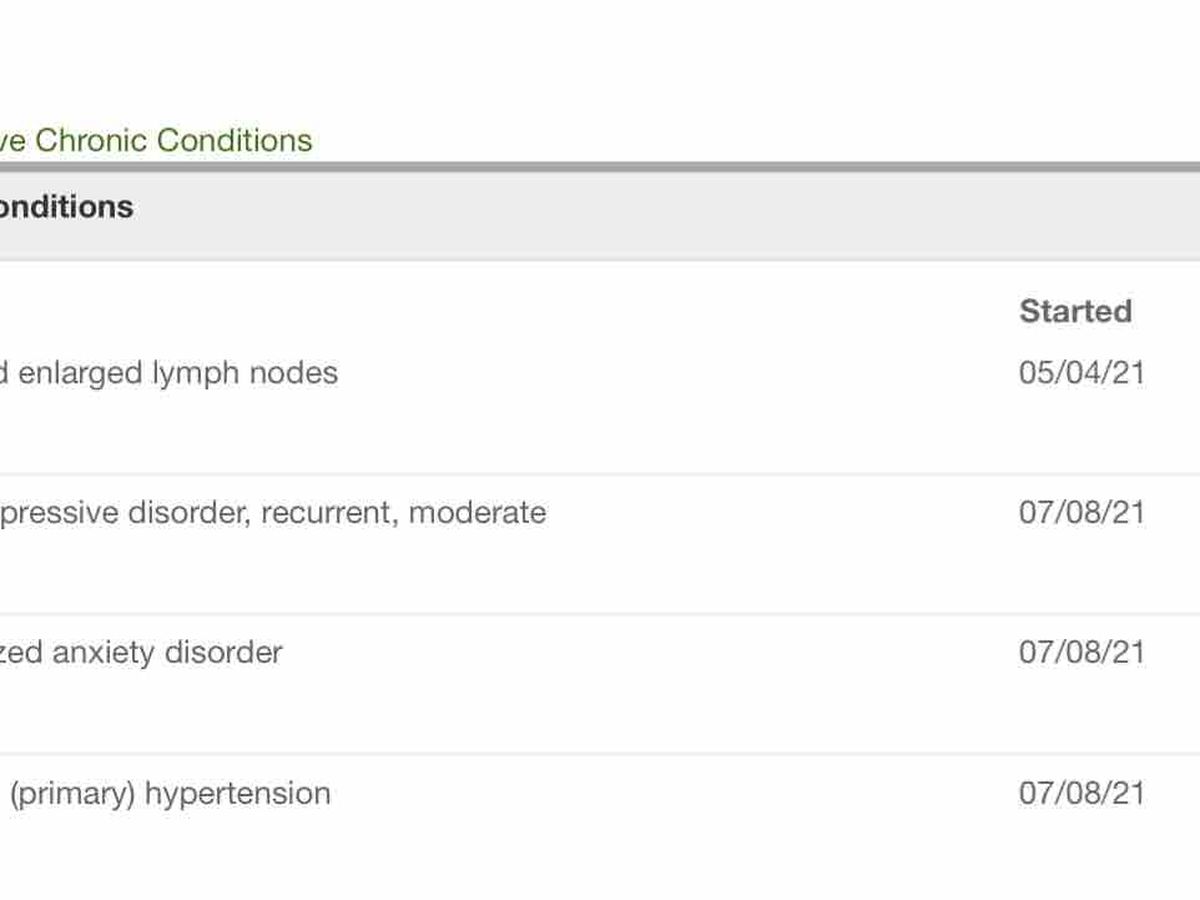The height and width of the screenshot is (900, 1200).
Task: Click the word "(primary)" in last condition
Action: [71, 794]
